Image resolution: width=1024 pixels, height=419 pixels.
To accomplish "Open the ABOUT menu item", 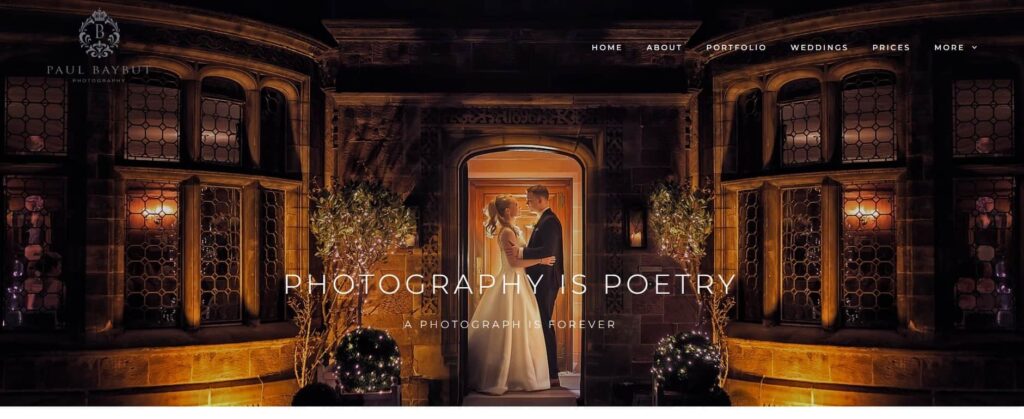I will 664,48.
